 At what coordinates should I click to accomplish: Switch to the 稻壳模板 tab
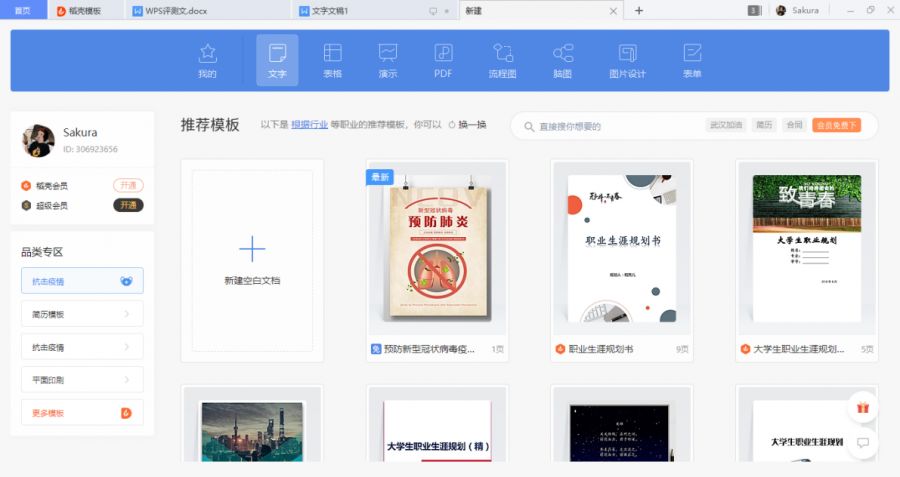[84, 10]
